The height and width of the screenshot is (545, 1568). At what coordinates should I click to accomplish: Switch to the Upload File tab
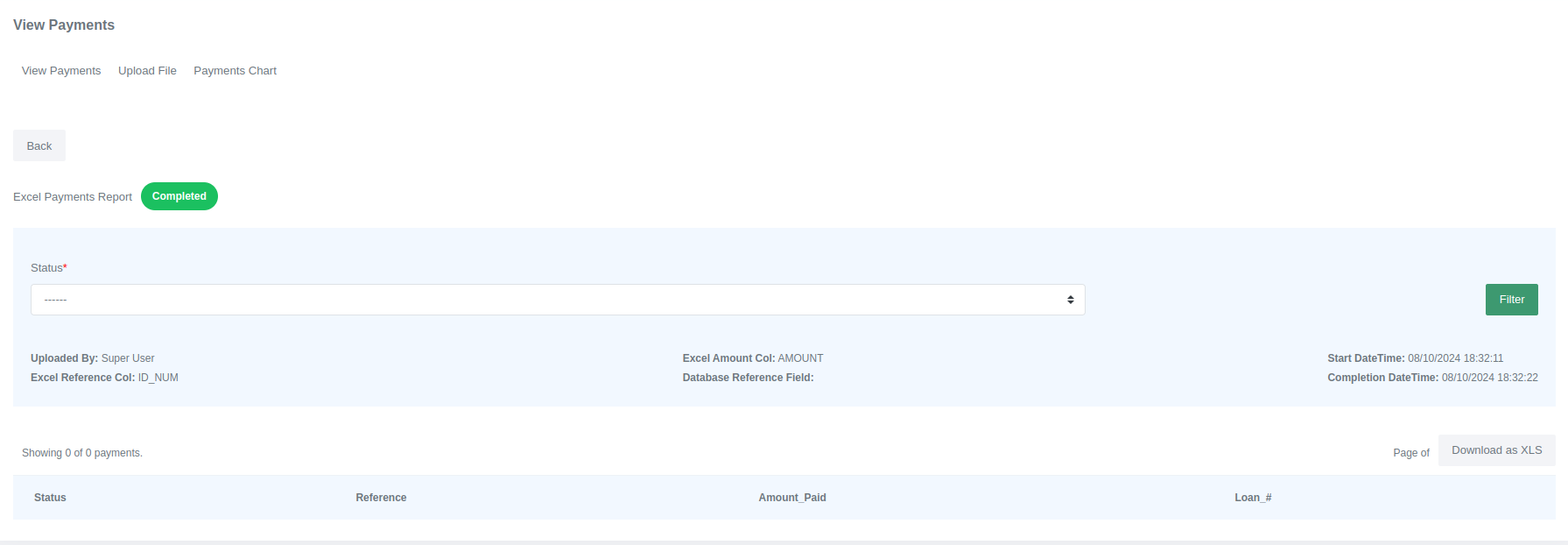[147, 71]
